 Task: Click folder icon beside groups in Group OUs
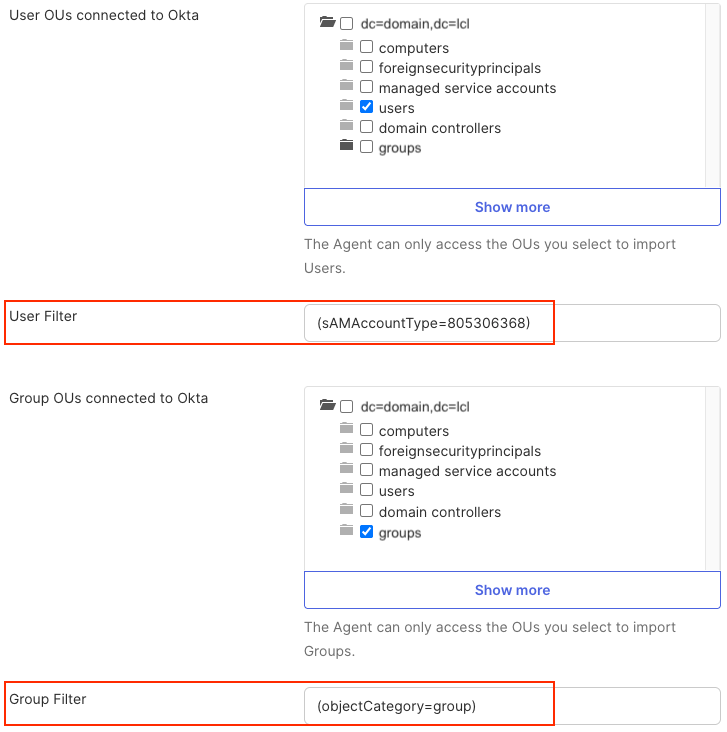(346, 531)
